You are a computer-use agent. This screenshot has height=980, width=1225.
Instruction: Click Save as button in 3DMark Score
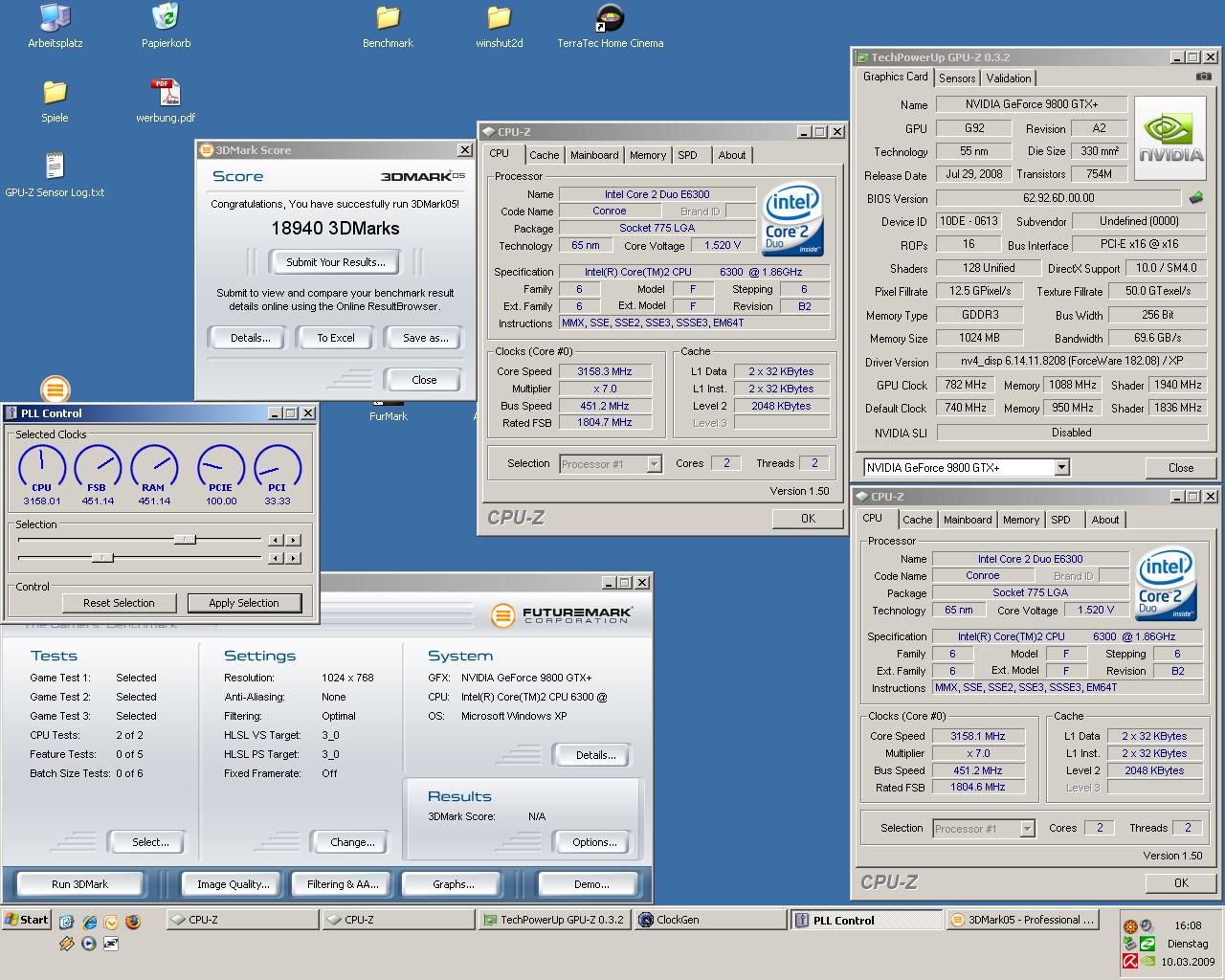[x=425, y=338]
